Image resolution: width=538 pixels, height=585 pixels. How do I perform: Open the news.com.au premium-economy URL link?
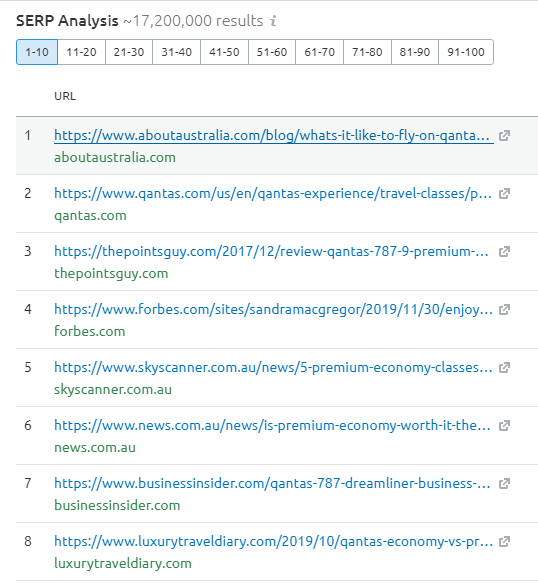[x=273, y=425]
